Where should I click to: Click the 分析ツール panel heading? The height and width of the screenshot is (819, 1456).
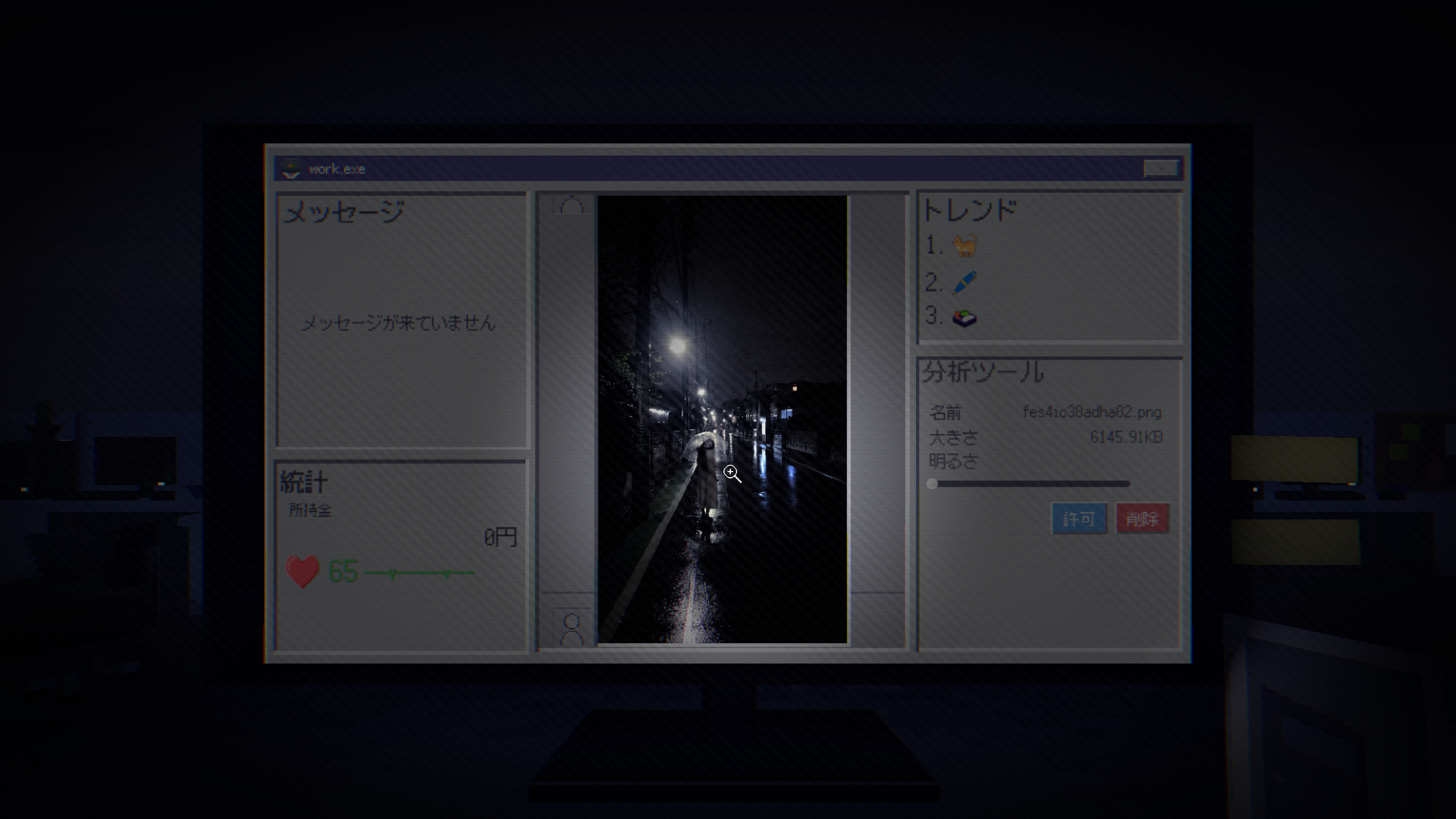984,372
